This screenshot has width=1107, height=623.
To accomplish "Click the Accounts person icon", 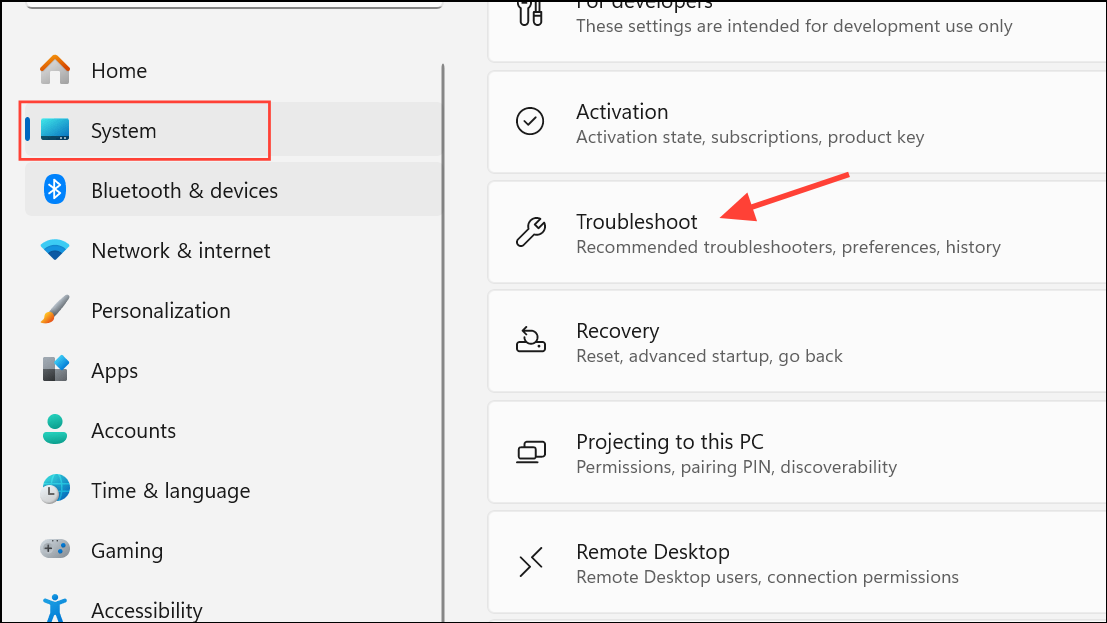I will coord(54,430).
